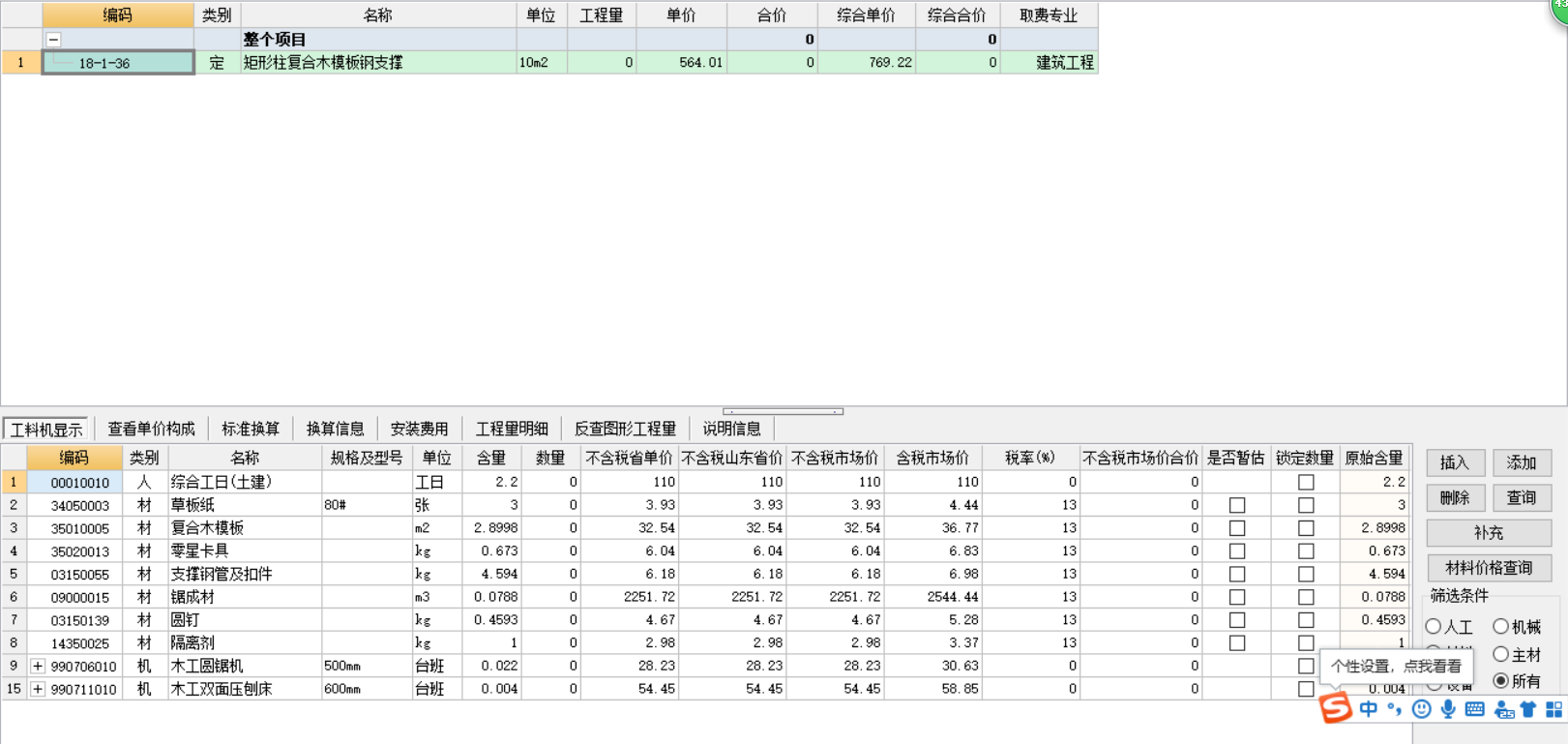Open the Sogou toolbox grid icon
Image resolution: width=1568 pixels, height=744 pixels.
click(1553, 709)
